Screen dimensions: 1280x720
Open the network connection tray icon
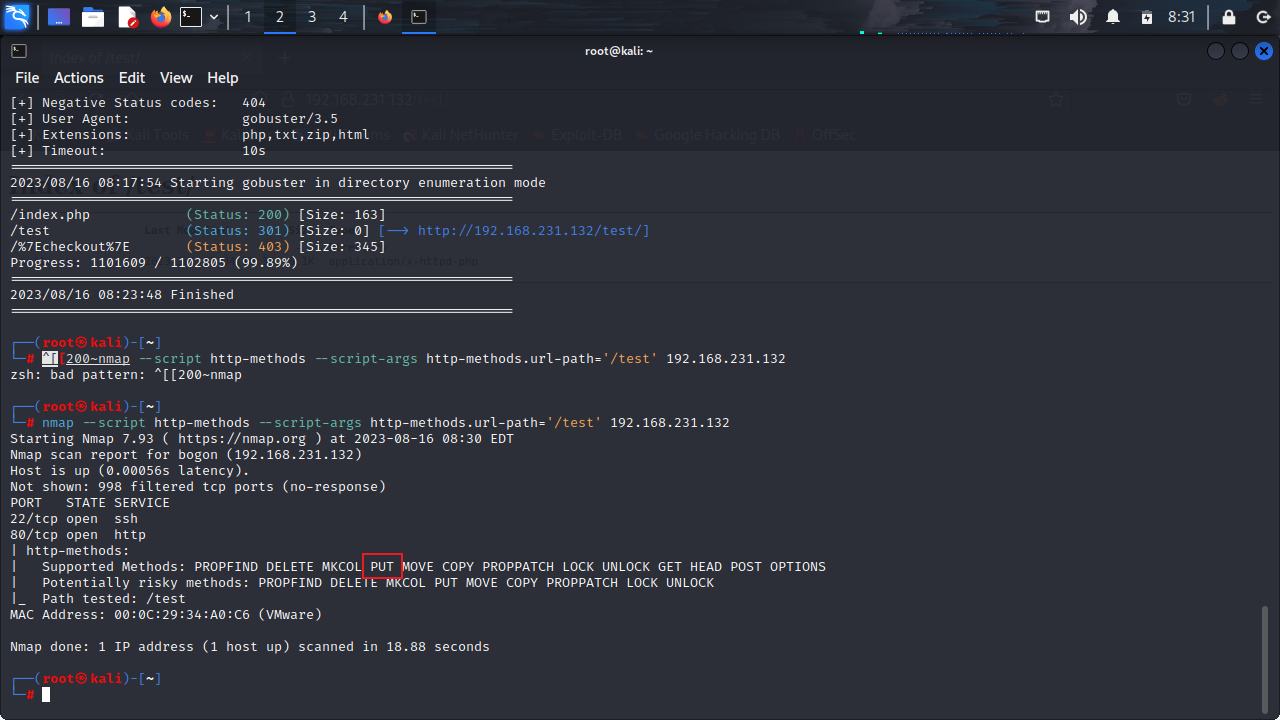[x=1042, y=17]
